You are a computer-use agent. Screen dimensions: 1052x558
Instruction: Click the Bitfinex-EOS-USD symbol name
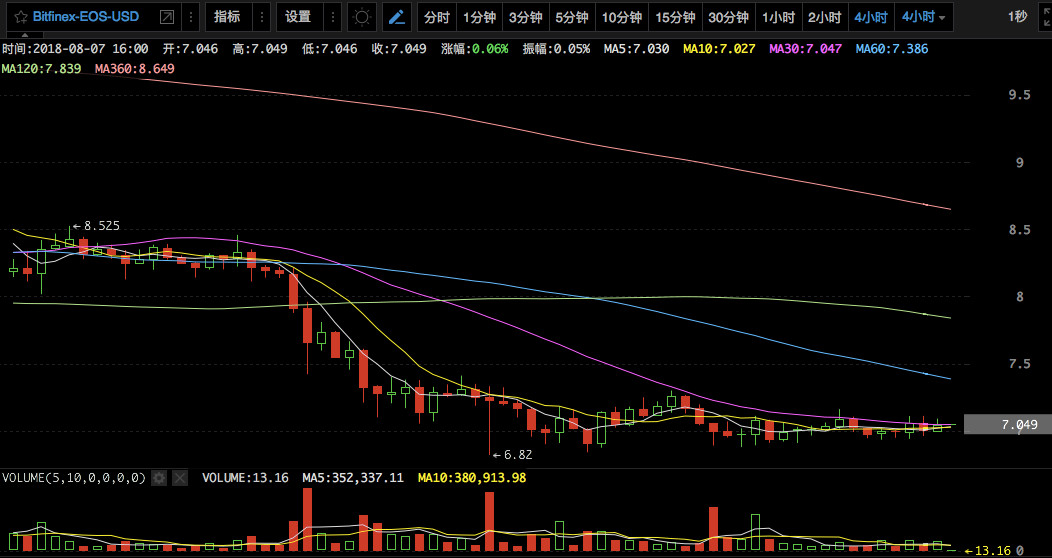pos(86,17)
